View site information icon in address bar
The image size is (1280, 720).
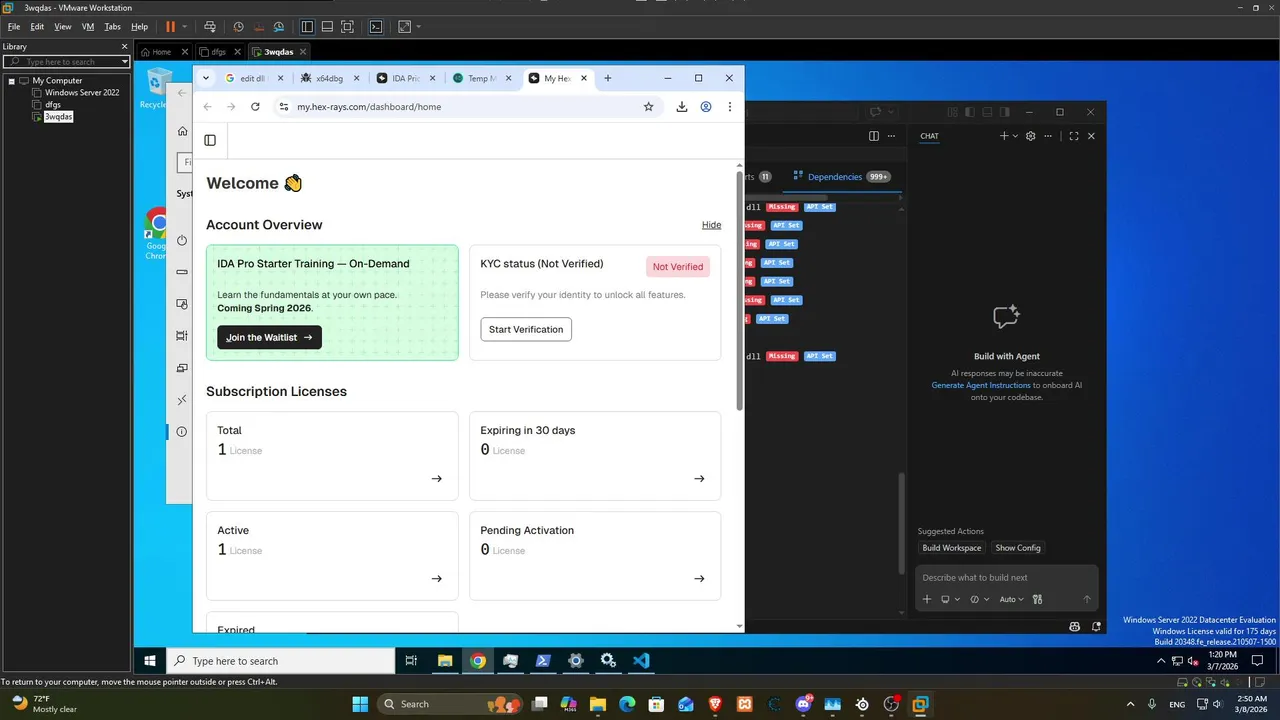pos(284,107)
